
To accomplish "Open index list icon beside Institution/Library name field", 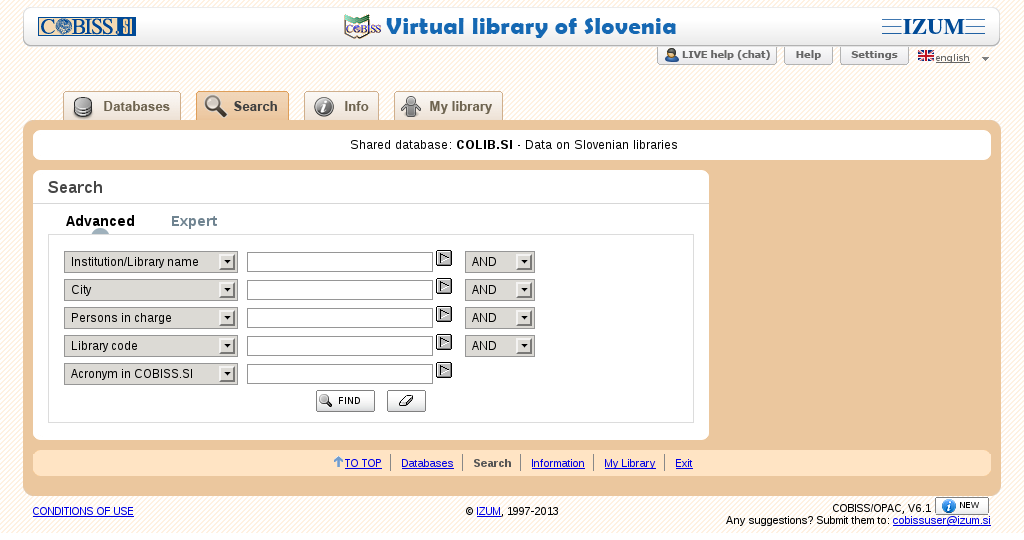I will click(x=444, y=258).
